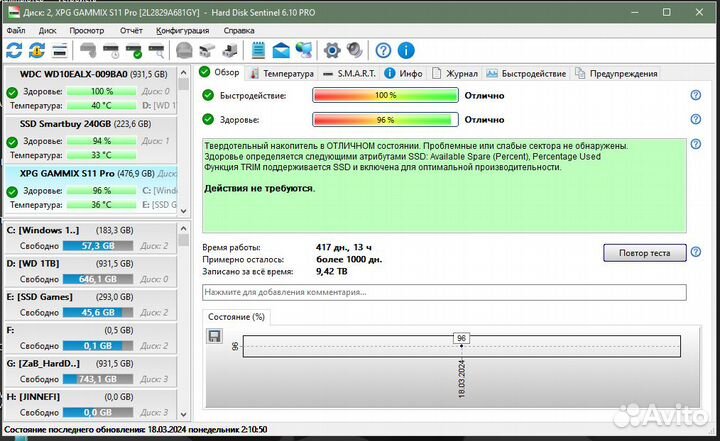Click the disk with clock toolbar icon
720x441 pixels.
pos(111,51)
